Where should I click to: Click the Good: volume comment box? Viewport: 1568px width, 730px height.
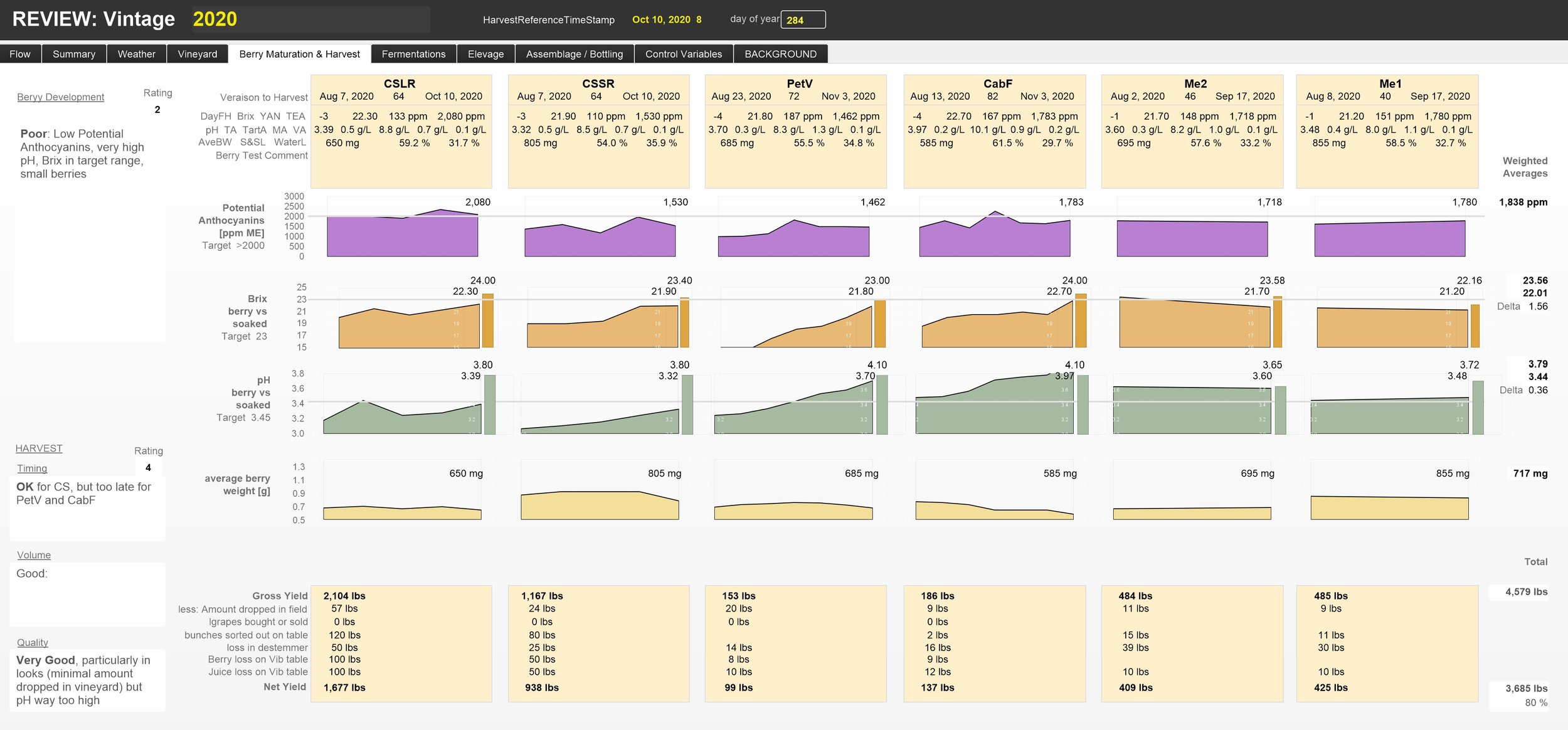tap(87, 594)
